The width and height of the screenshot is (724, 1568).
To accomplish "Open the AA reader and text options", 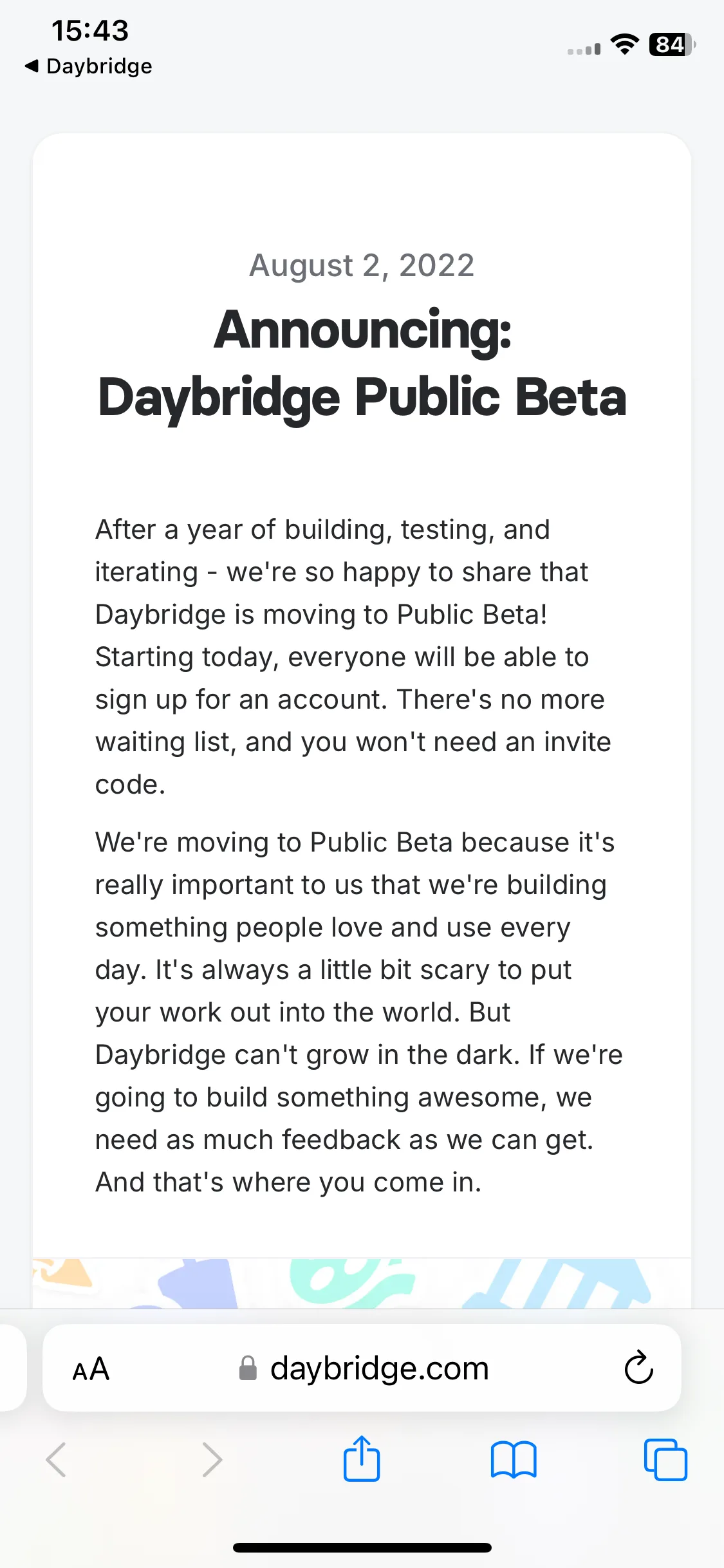I will [91, 1368].
